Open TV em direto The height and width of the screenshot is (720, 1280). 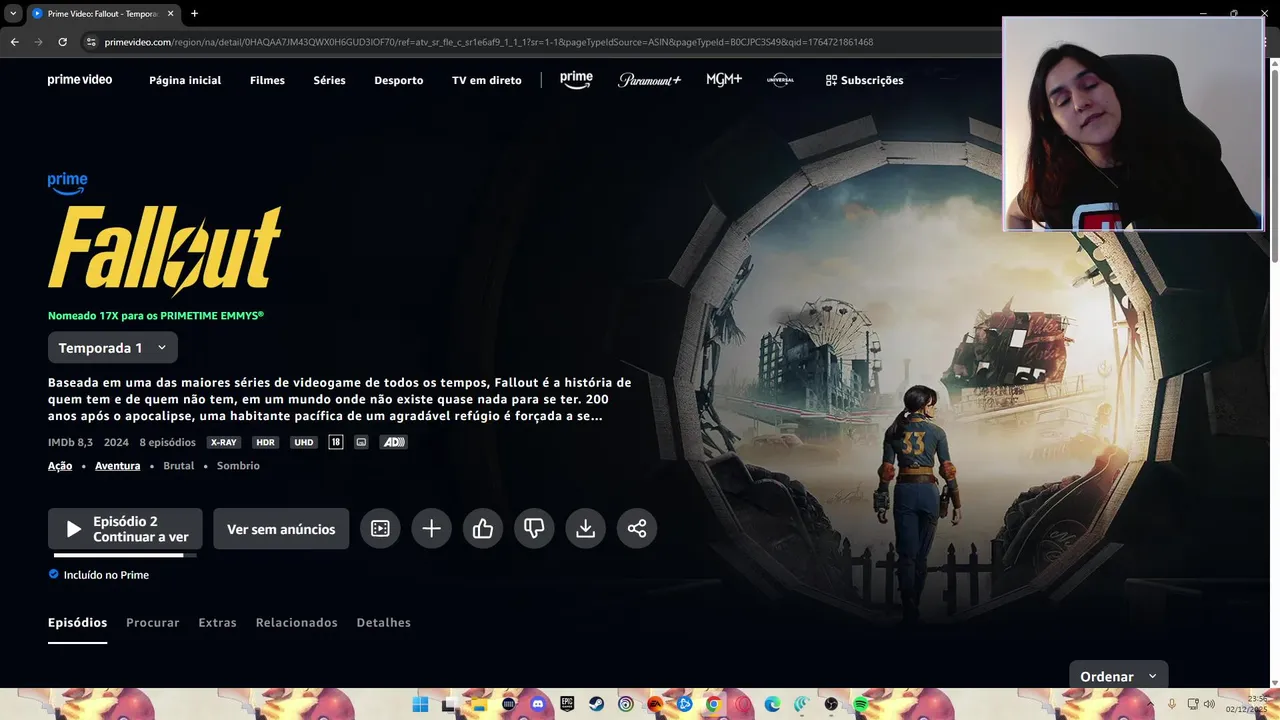click(x=487, y=80)
